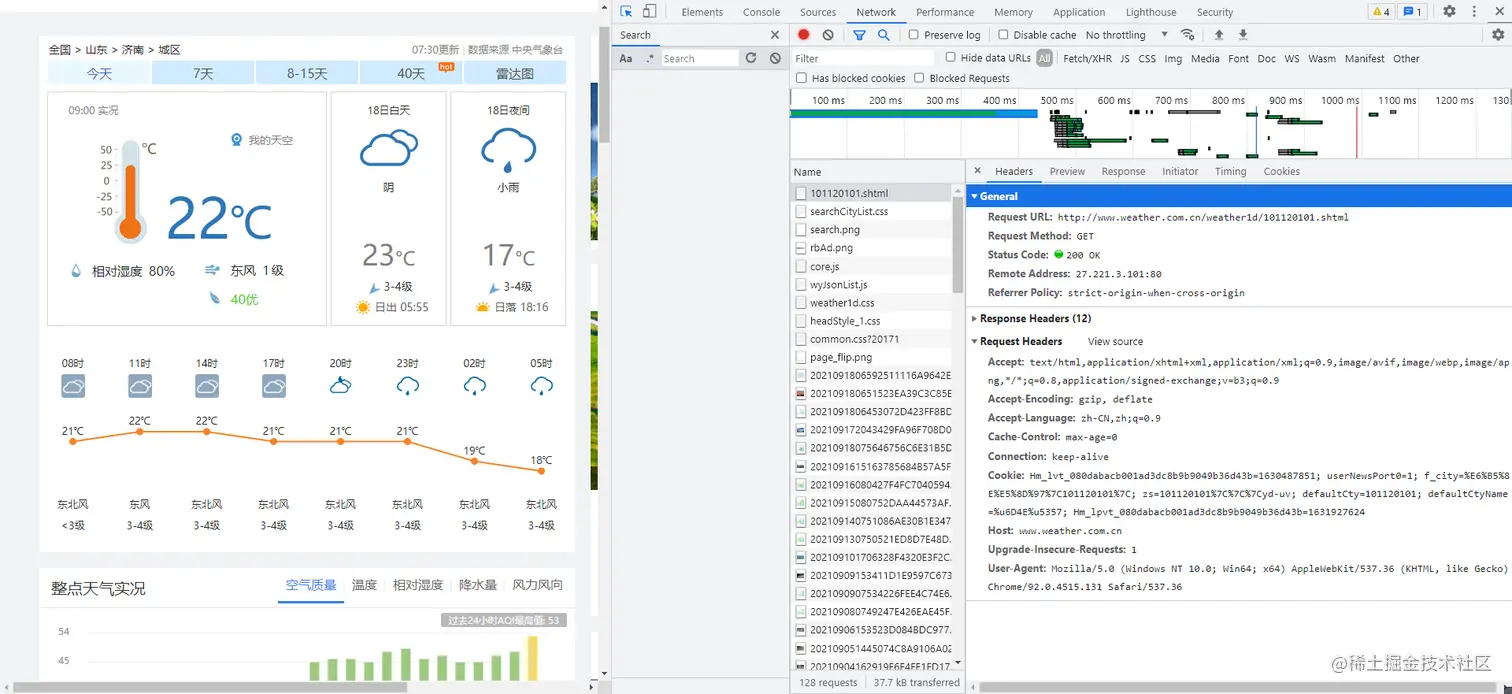Toggle Match Case Aa in search
Screen dimensions: 1512x694
pyautogui.click(x=626, y=58)
